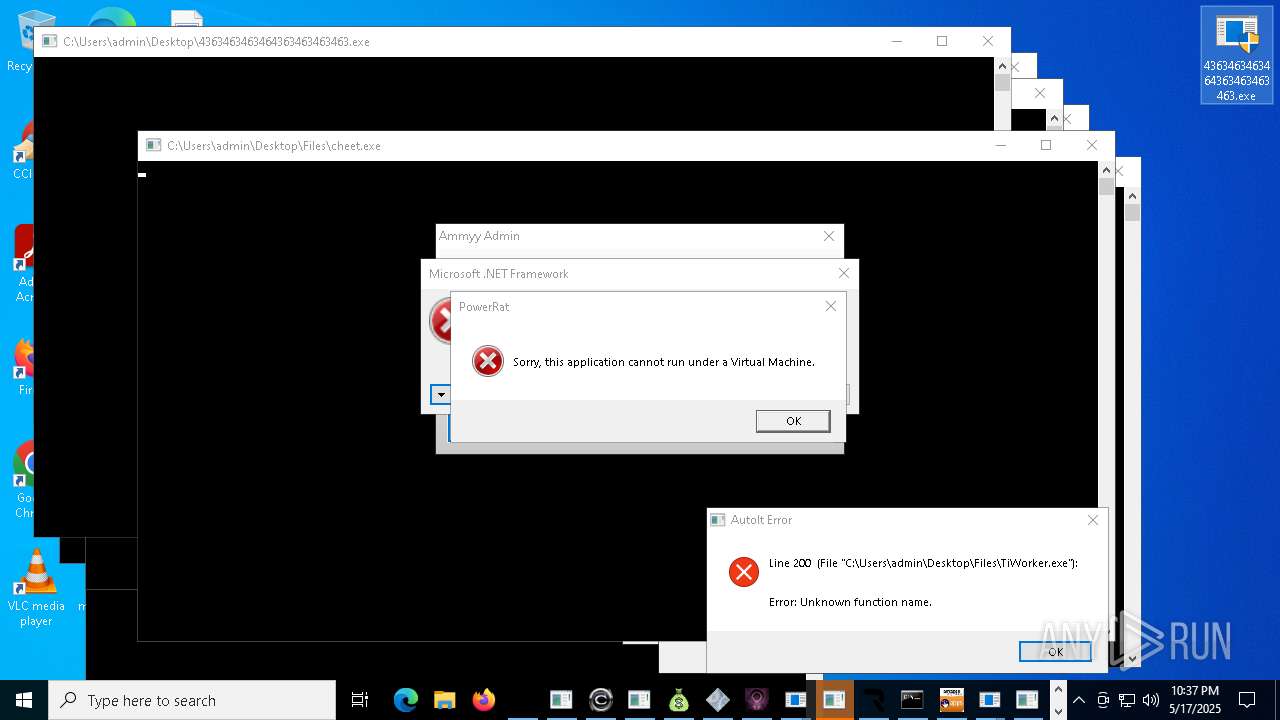The image size is (1280, 720).
Task: Click the 'Line 200' TiWorker.exe error text
Action: coord(923,563)
